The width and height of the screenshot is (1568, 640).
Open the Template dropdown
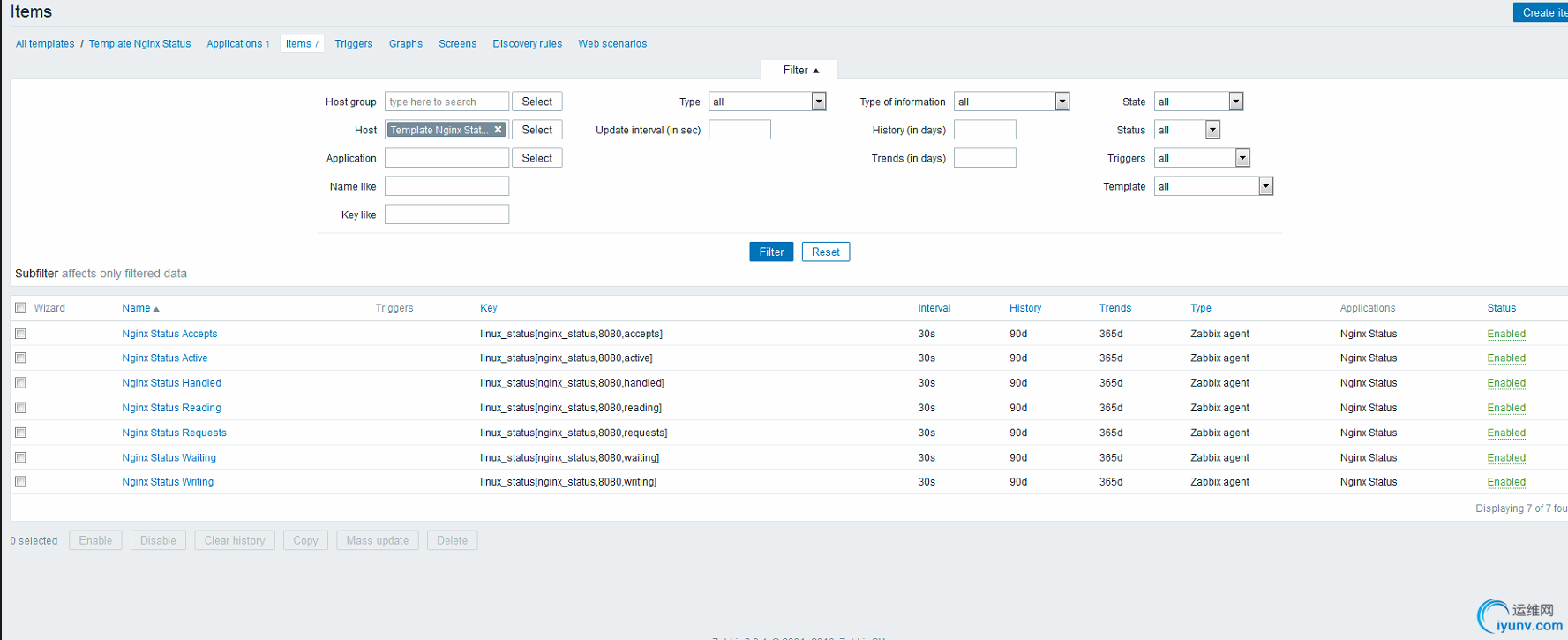point(1212,186)
